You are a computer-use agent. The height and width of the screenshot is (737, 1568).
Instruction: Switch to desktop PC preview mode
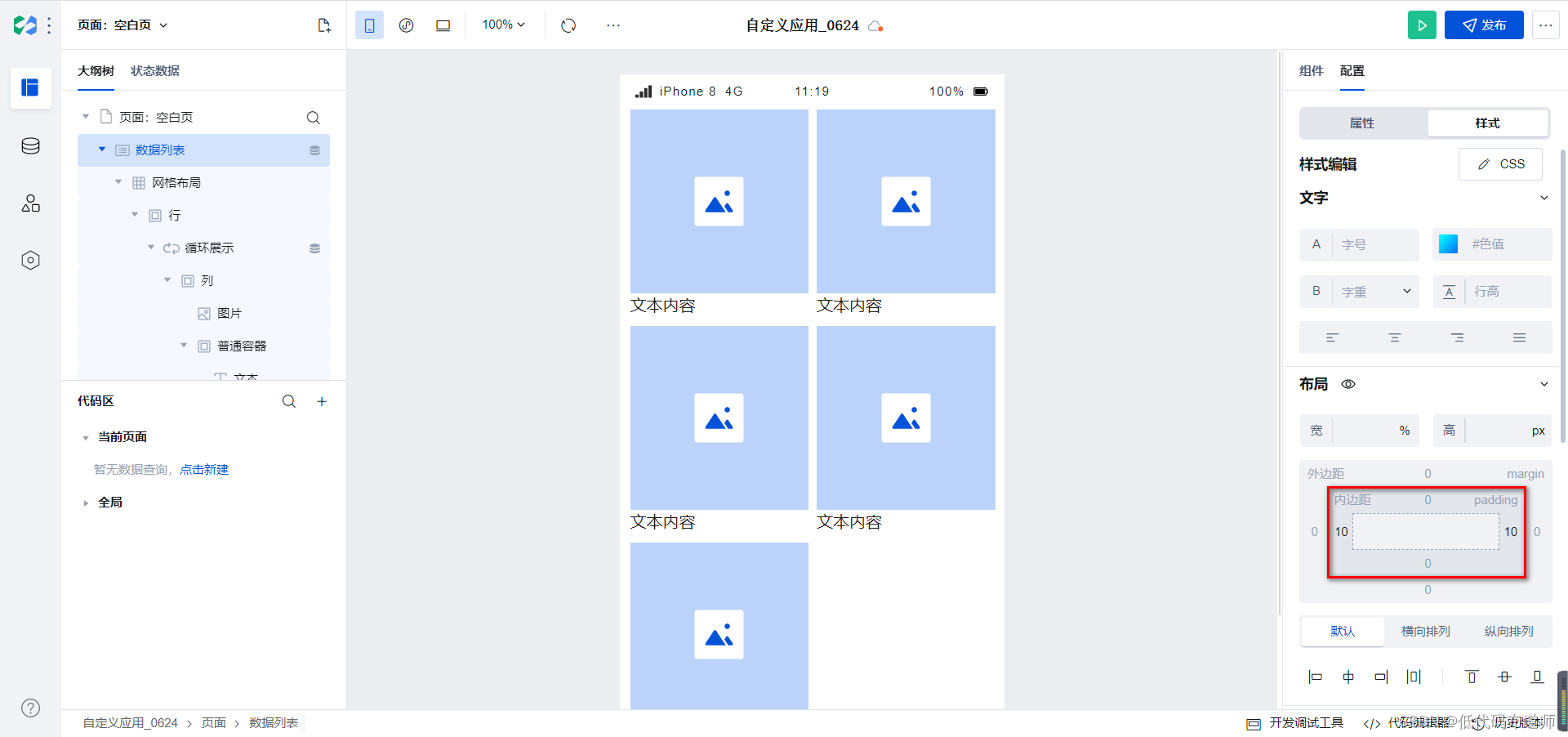tap(443, 25)
